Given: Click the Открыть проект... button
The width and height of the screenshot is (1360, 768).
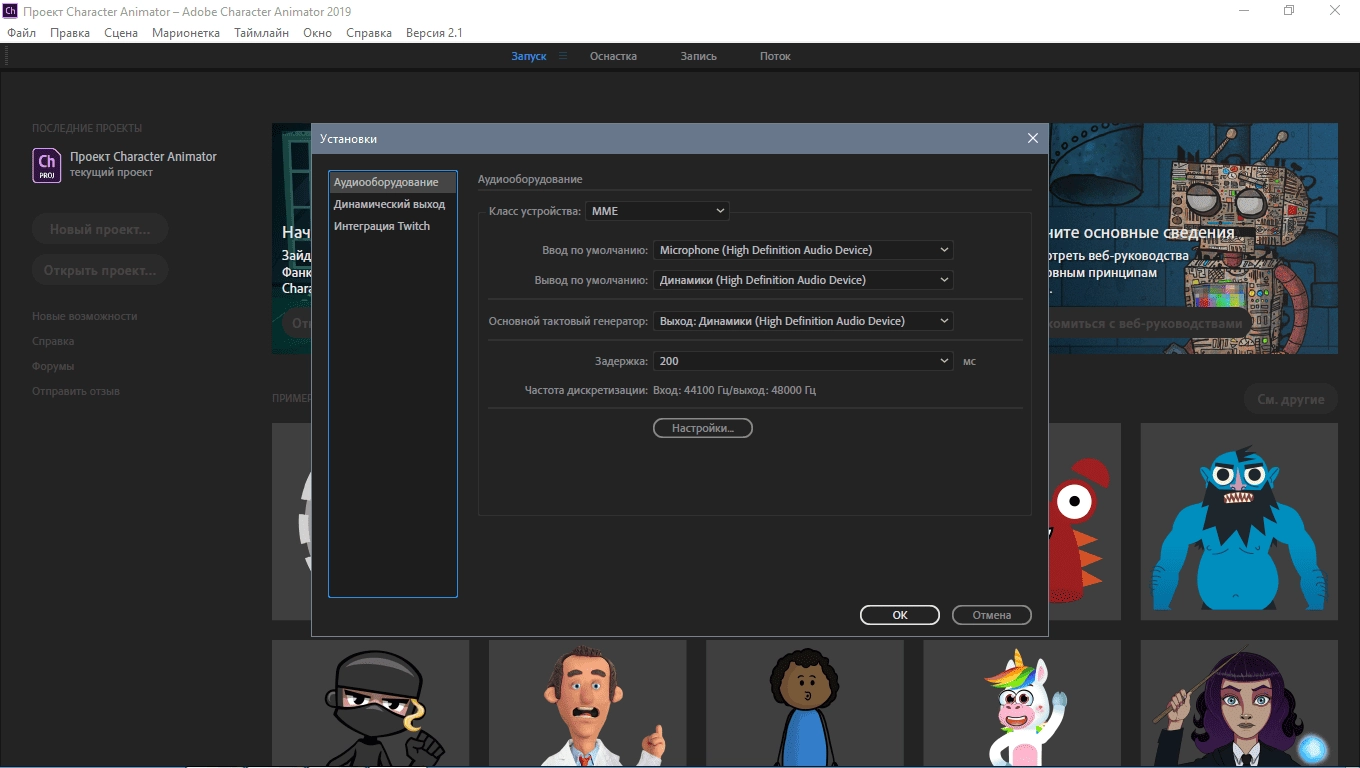Looking at the screenshot, I should coord(100,270).
